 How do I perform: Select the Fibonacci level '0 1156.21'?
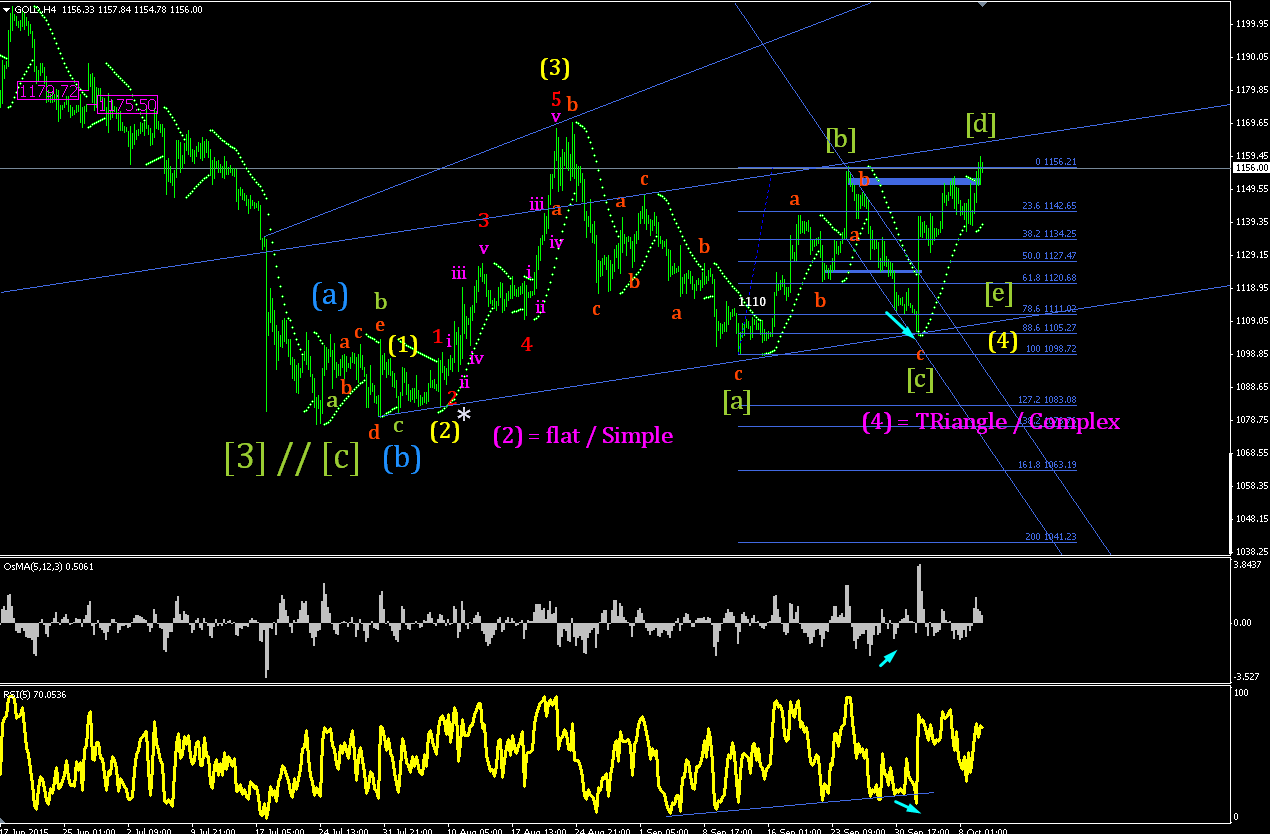coord(1055,161)
